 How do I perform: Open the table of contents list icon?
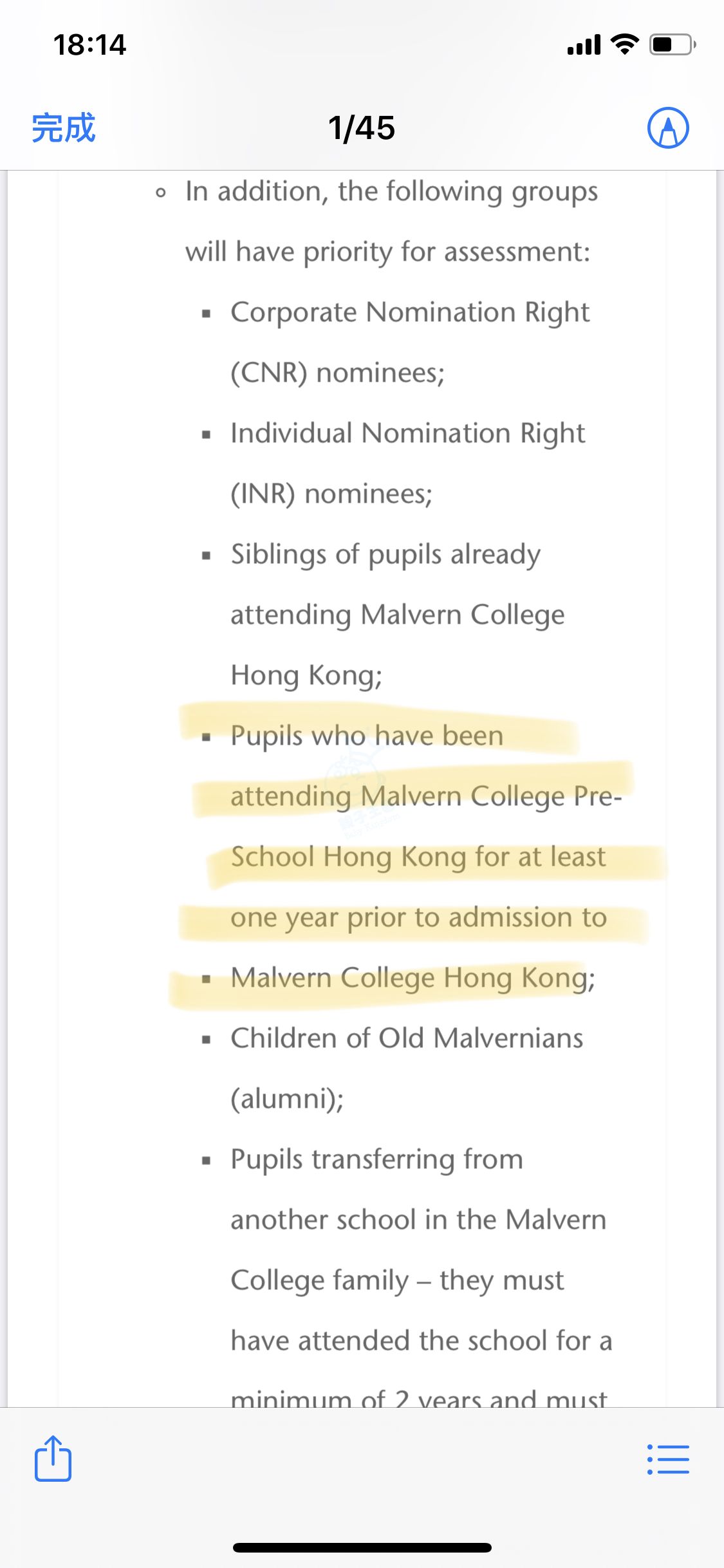667,1459
